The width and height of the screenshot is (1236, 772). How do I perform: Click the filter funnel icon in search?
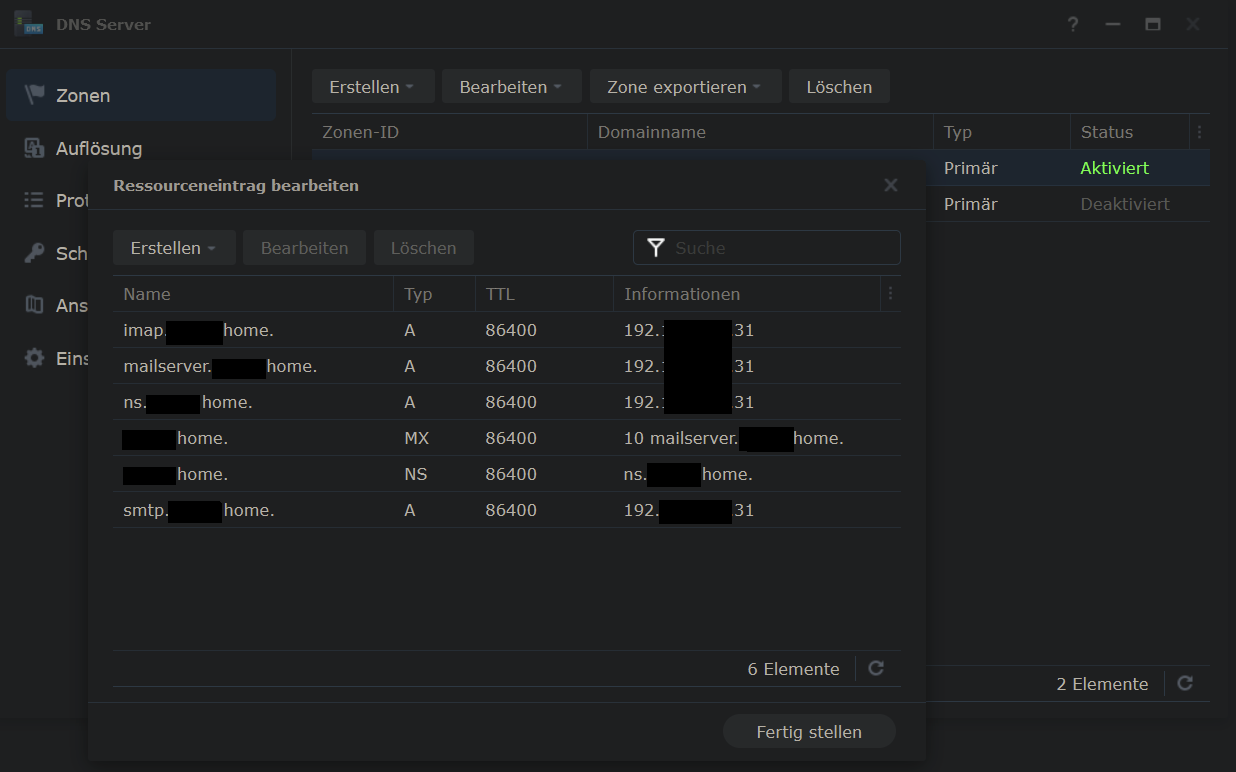click(x=655, y=248)
